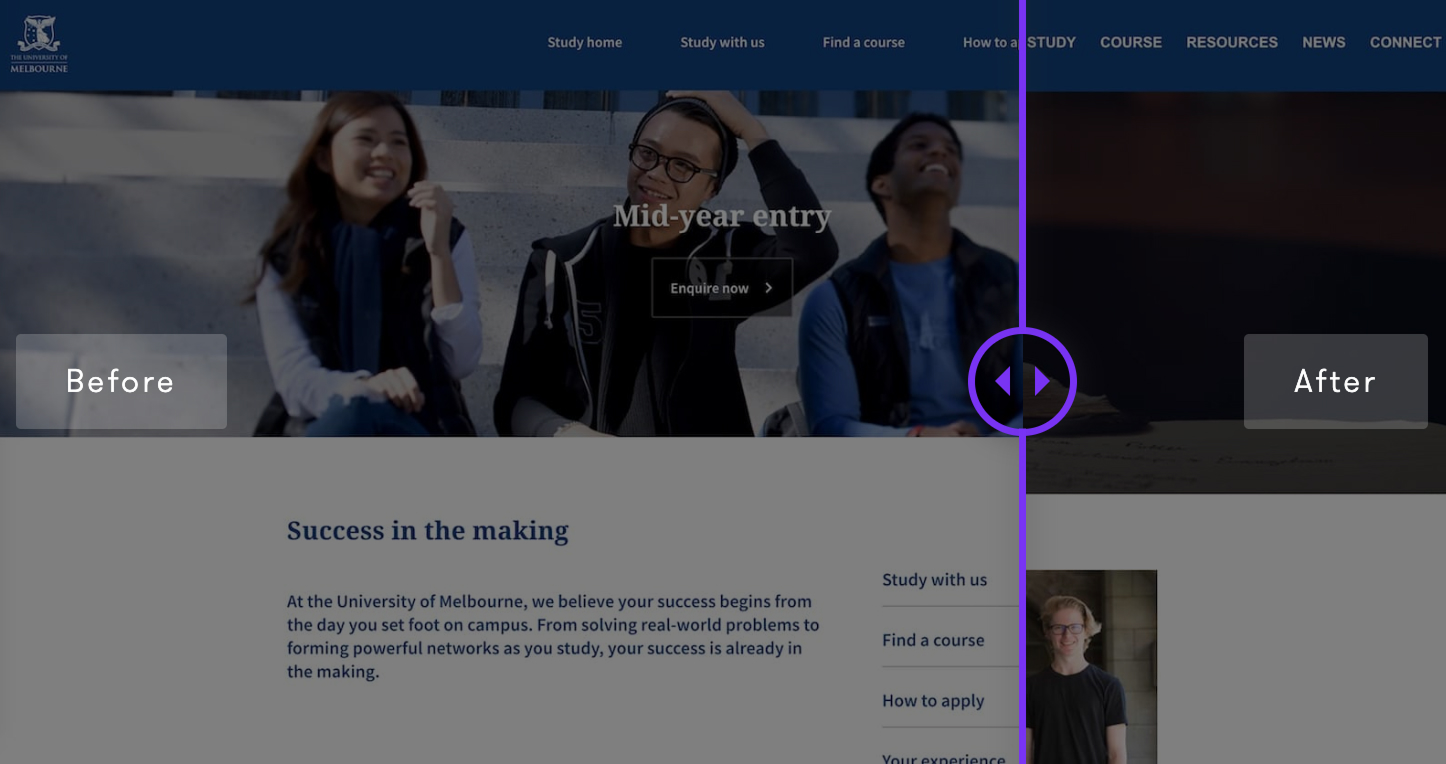Open Study with us in top navigation
This screenshot has height=764, width=1446.
pyautogui.click(x=722, y=42)
